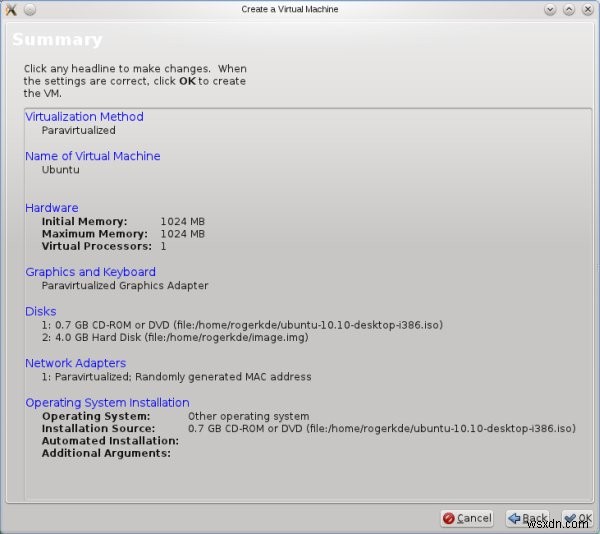Close the Create a Virtual Machine window
The height and width of the screenshot is (534, 600).
tap(588, 10)
